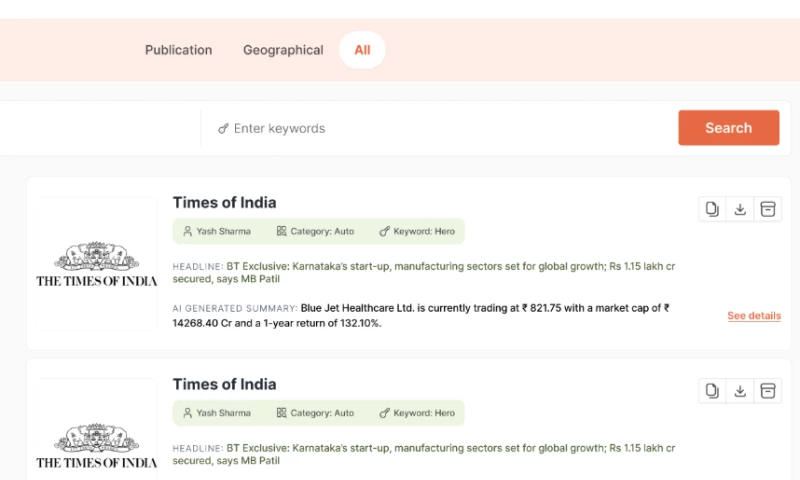800x480 pixels.
Task: Open the first card's Times of India title
Action: coord(224,203)
